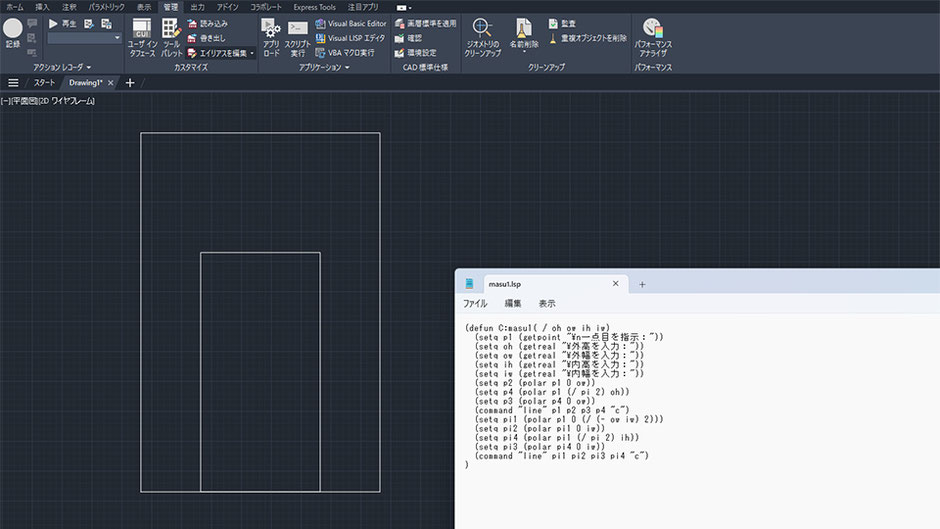The width and height of the screenshot is (940, 529).
Task: Click 画層標準を適用 layer translator
Action: [x=426, y=23]
